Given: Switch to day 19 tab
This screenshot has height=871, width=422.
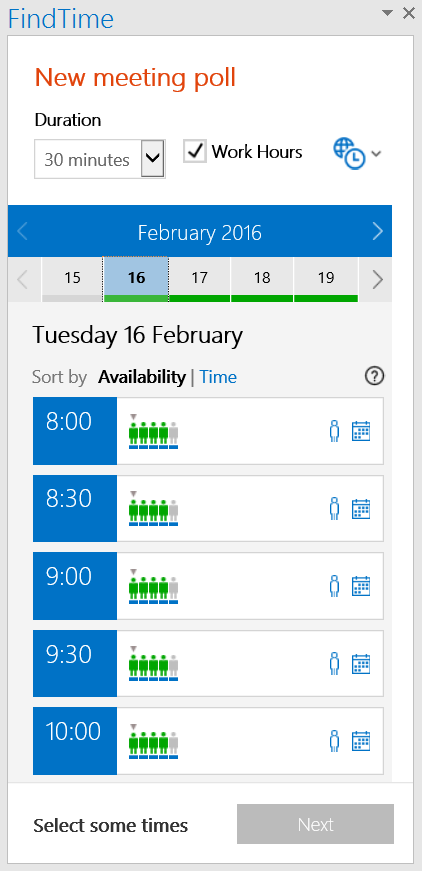Looking at the screenshot, I should (326, 279).
